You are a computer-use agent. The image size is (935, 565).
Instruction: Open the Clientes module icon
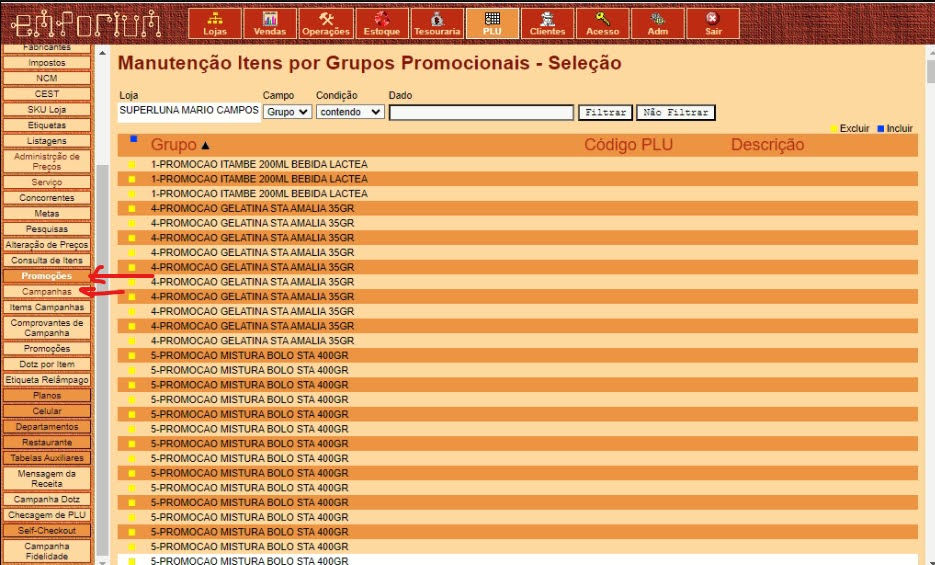tap(547, 24)
